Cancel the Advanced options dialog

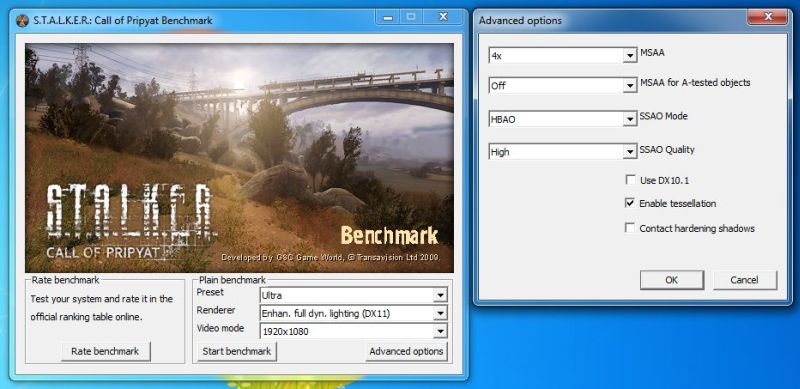point(744,280)
